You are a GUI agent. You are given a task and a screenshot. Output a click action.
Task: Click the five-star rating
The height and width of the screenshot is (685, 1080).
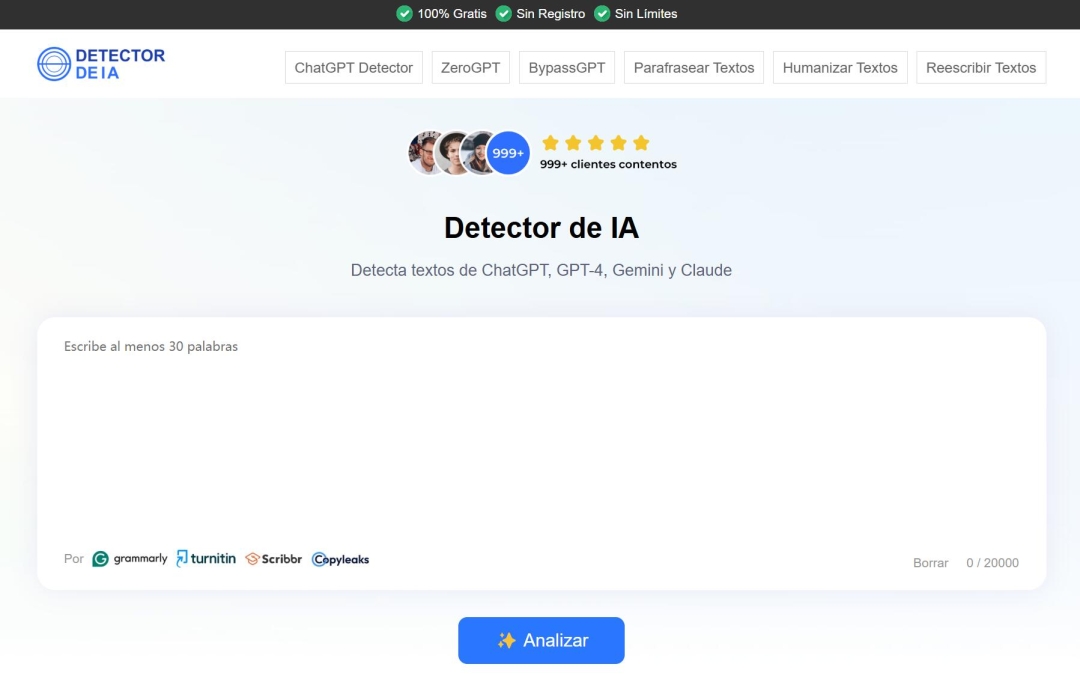pos(596,143)
